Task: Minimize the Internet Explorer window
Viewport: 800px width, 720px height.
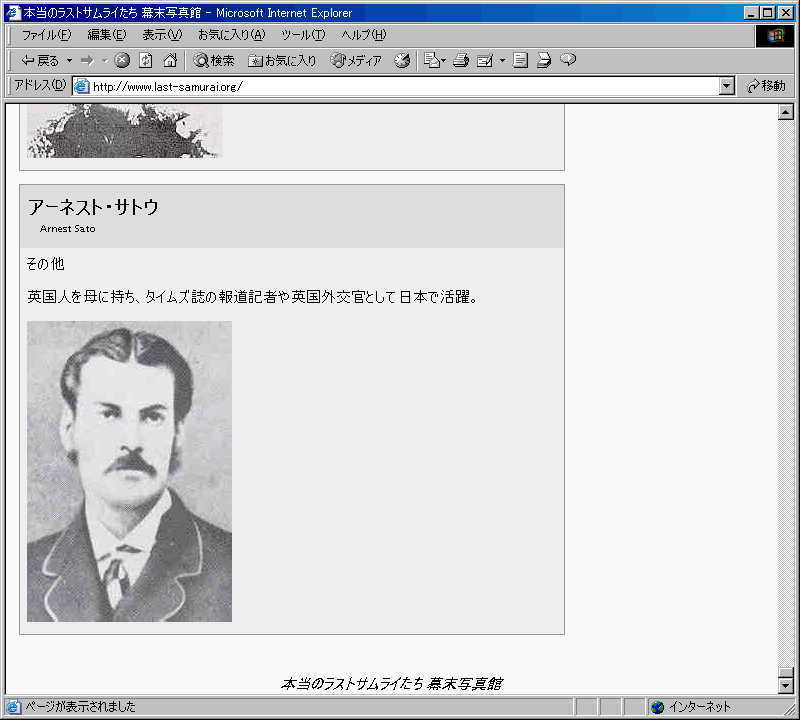Action: [751, 13]
